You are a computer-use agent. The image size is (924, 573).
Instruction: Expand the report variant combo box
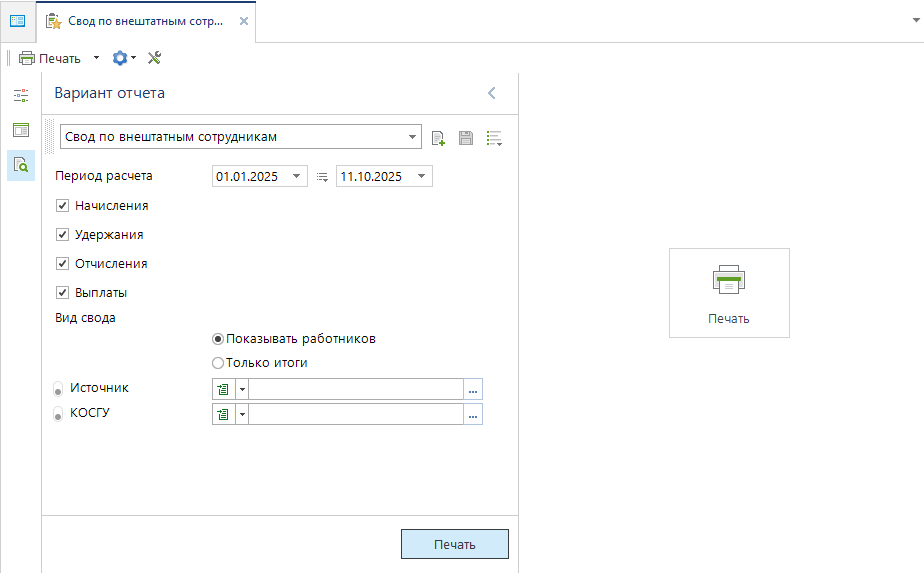coord(414,137)
